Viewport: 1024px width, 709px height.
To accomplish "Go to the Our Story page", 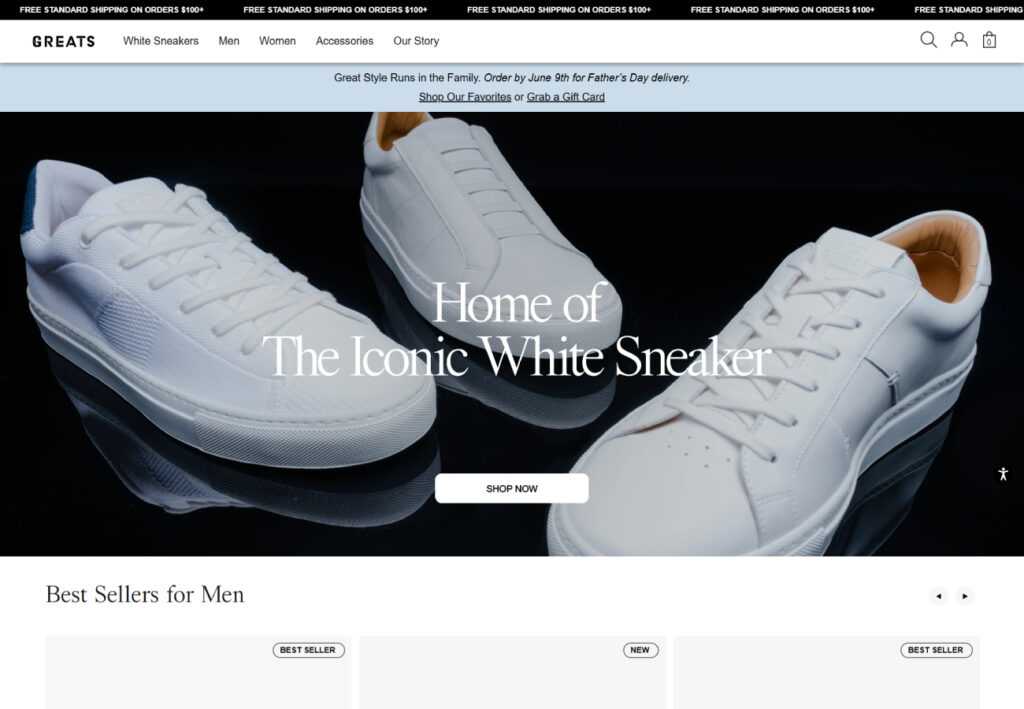I will click(x=416, y=40).
